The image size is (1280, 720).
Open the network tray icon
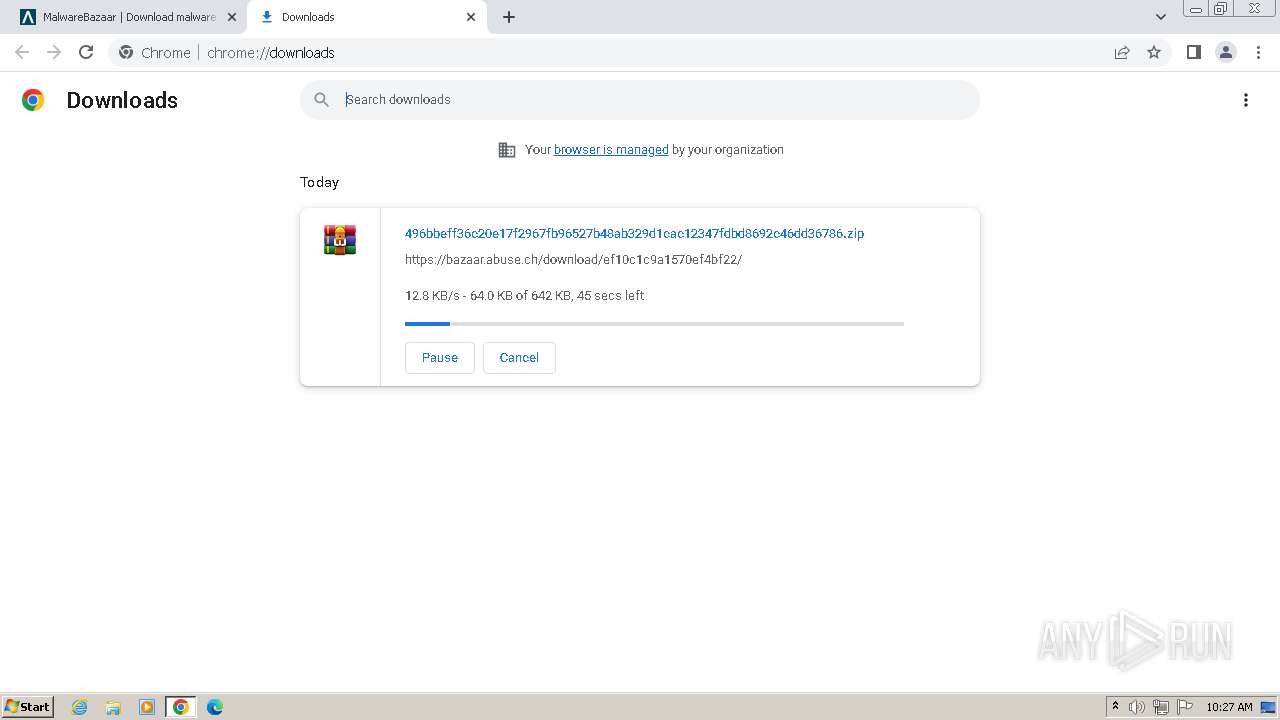tap(1161, 707)
